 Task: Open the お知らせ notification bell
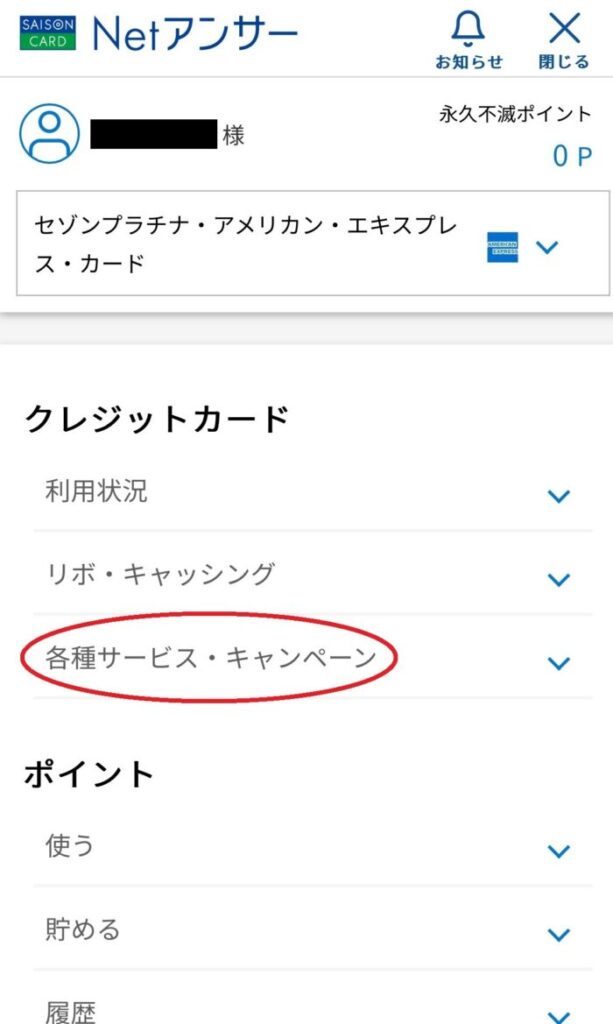point(469,40)
